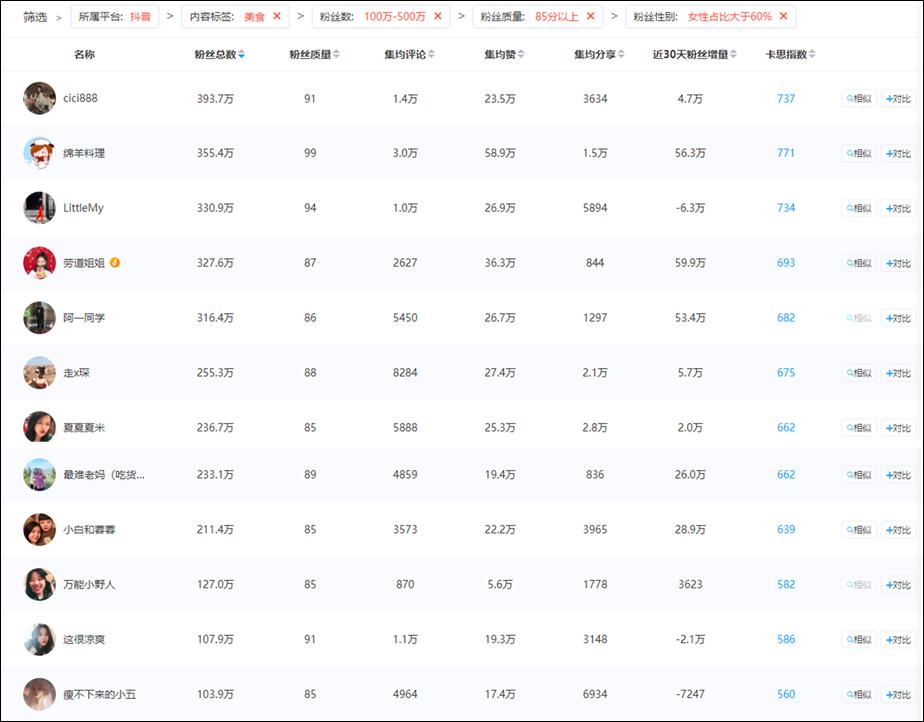
Task: Add 劳道姐姐 to comparison
Action: (x=898, y=263)
